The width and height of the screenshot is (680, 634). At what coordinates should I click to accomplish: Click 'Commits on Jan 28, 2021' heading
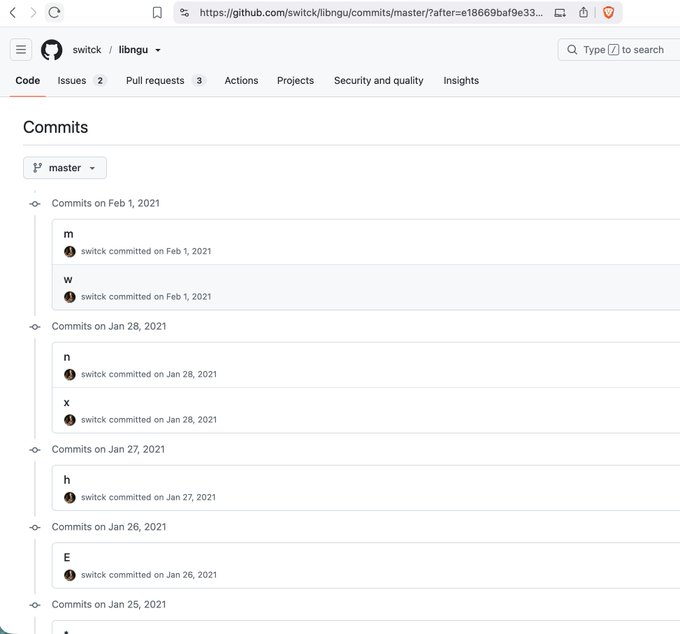(x=109, y=327)
